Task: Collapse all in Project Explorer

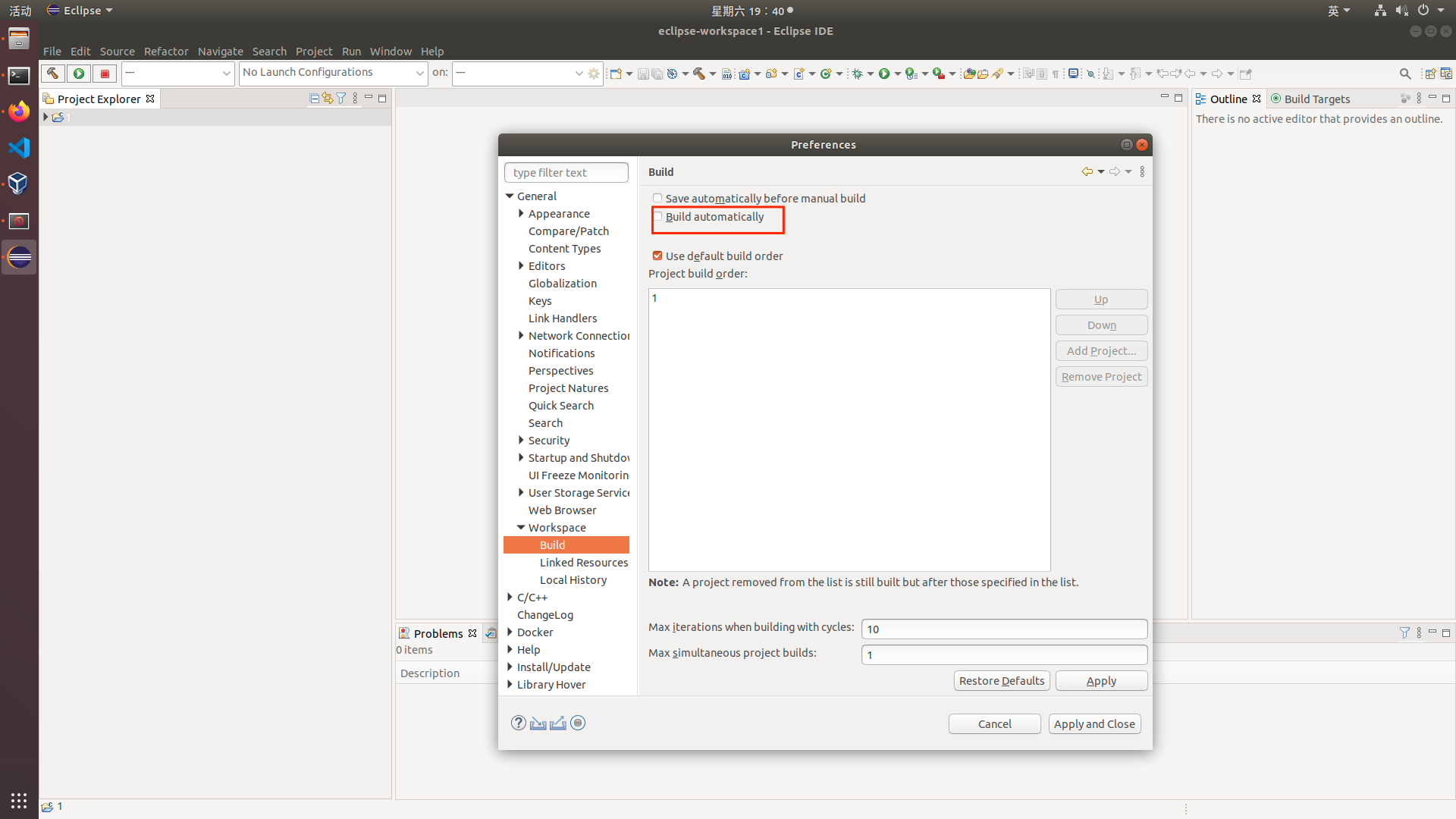Action: coord(314,99)
